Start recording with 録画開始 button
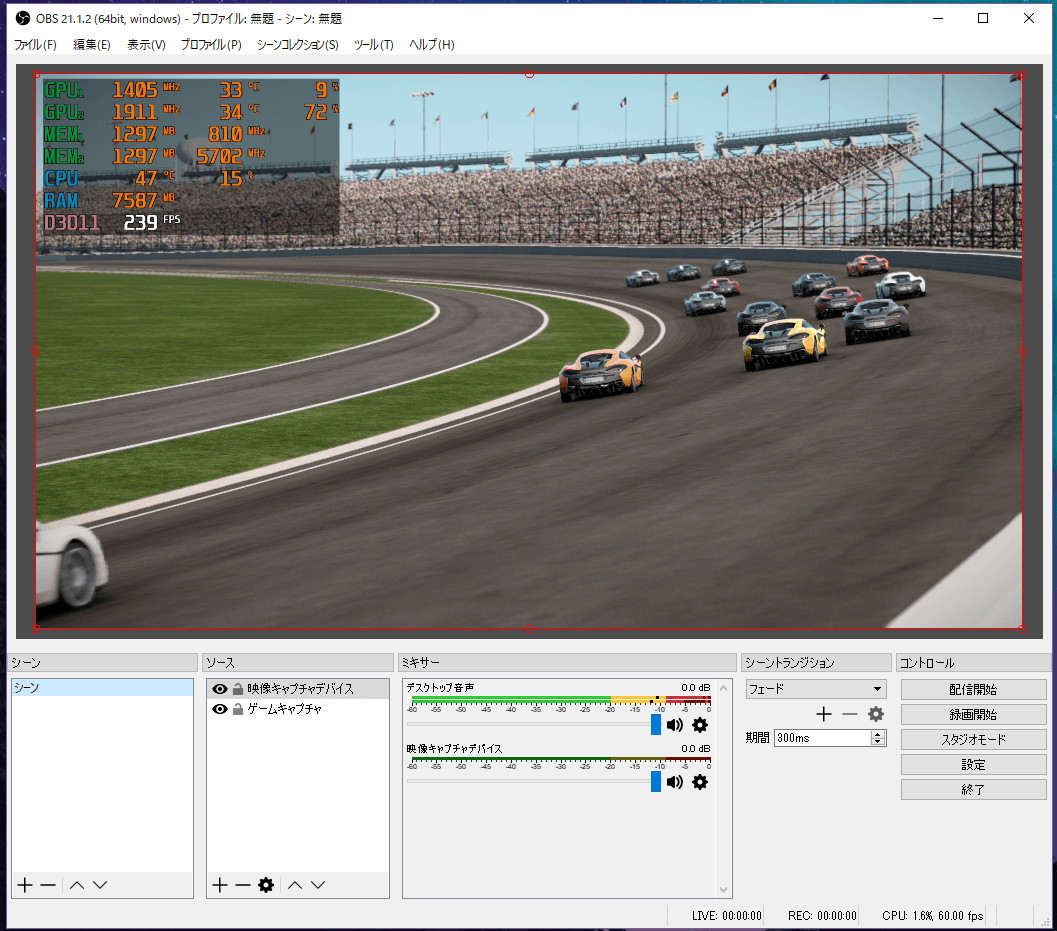 (973, 714)
